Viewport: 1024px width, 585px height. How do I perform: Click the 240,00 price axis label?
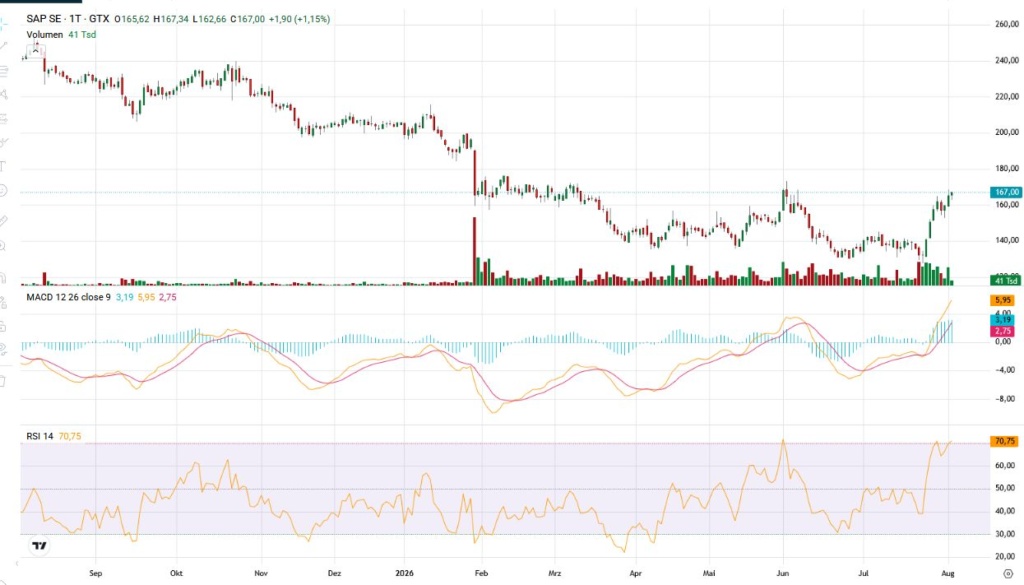click(1006, 60)
